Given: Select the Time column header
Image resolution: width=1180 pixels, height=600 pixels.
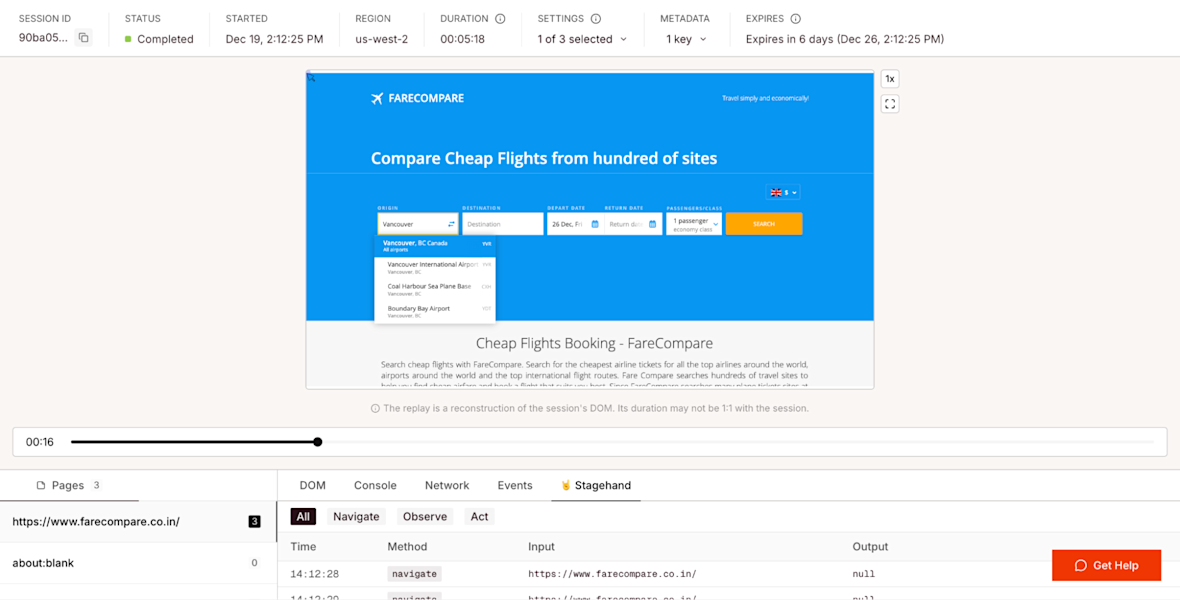Looking at the screenshot, I should point(303,547).
